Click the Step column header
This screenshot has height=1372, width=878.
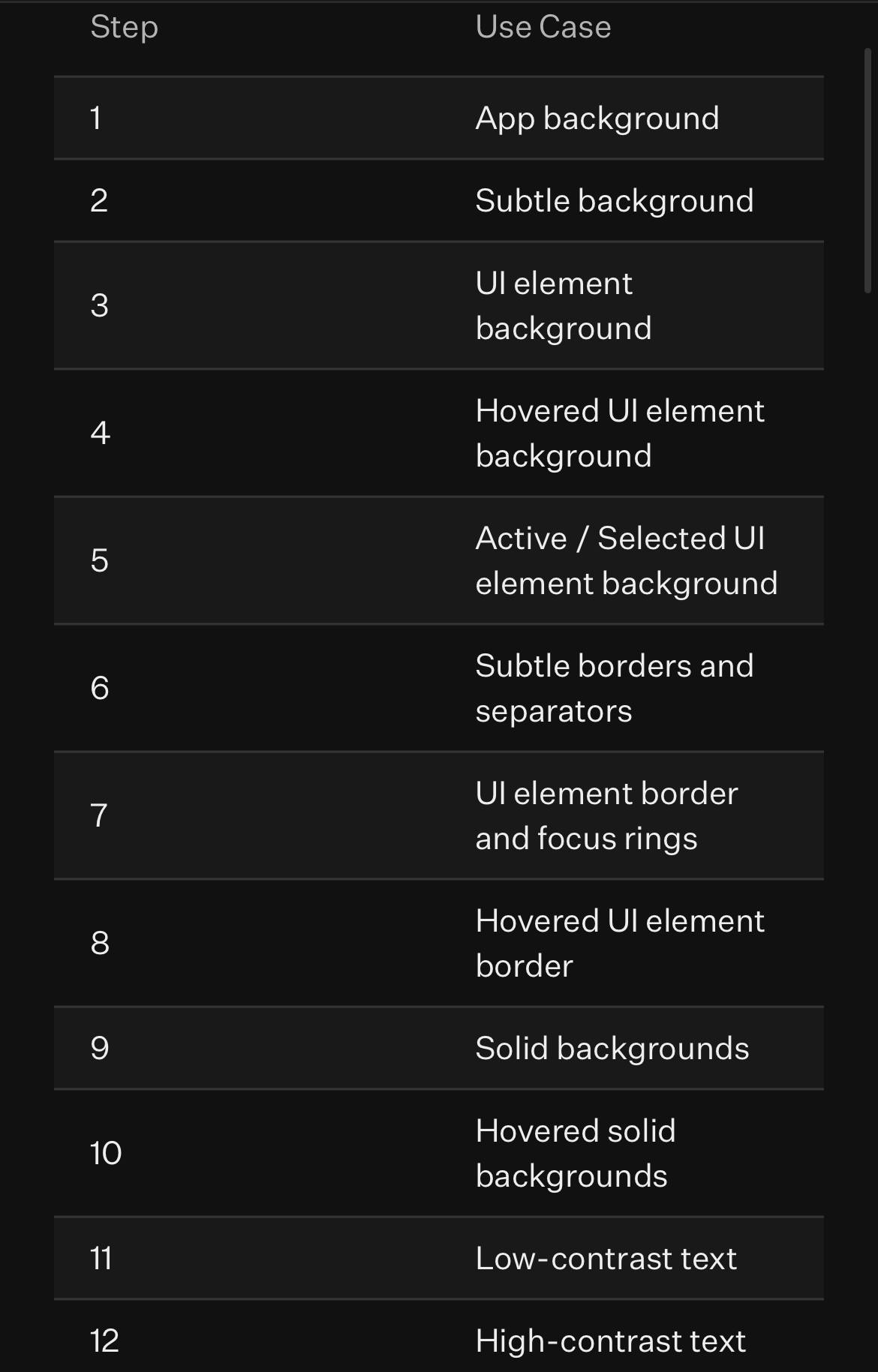[124, 27]
